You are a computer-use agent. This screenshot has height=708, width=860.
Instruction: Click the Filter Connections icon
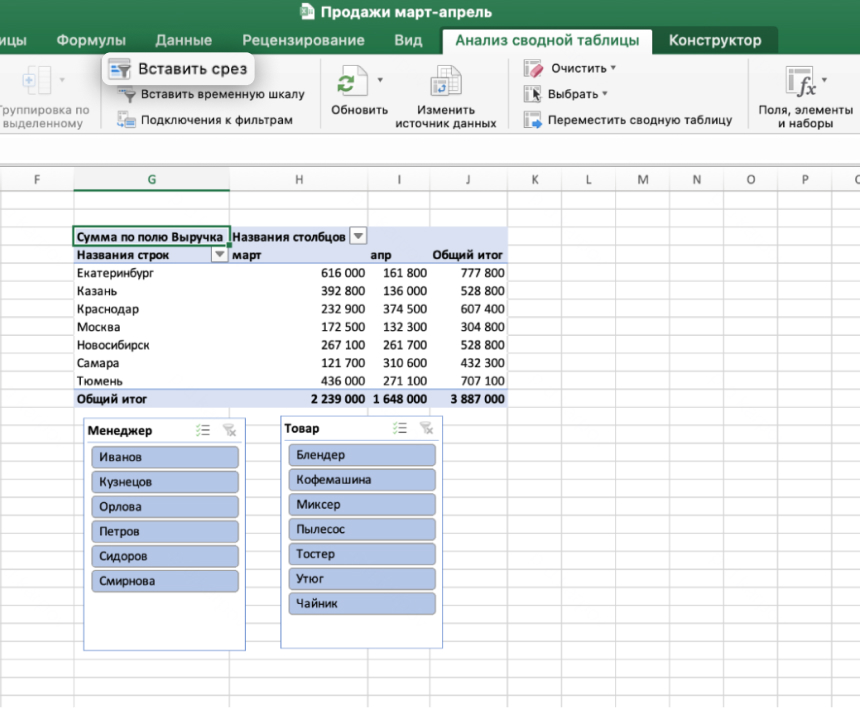tap(126, 120)
